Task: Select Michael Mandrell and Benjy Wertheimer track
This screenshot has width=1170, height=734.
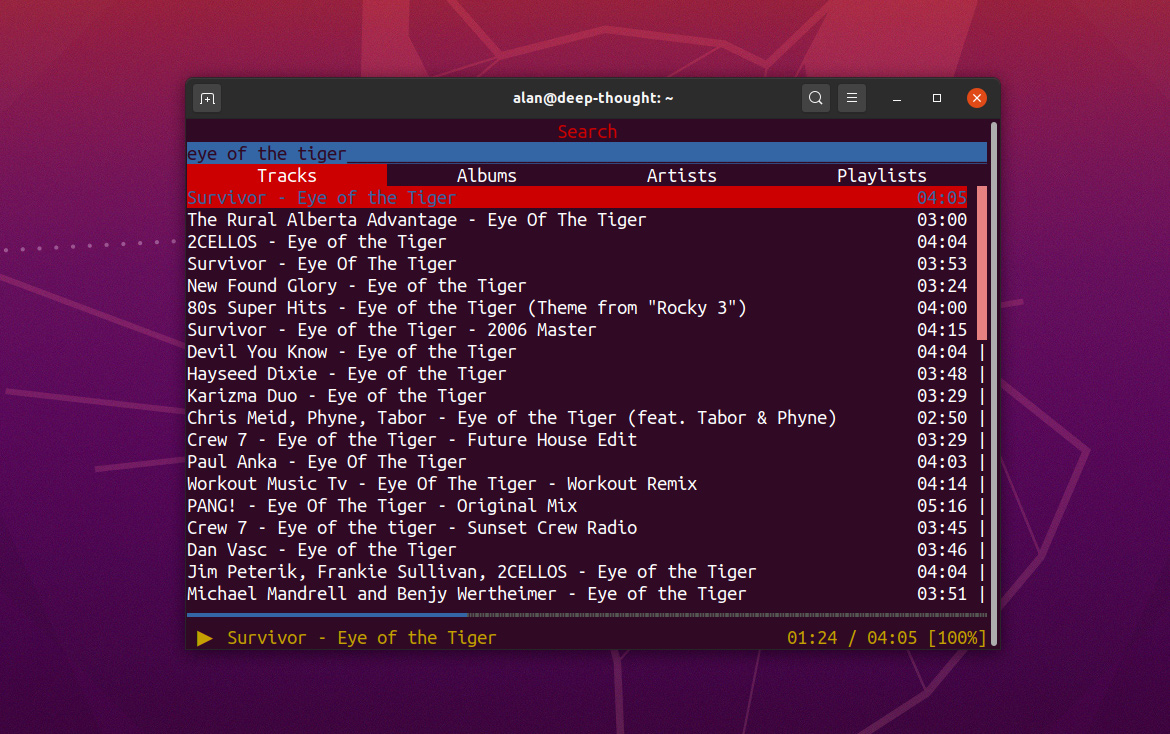Action: 577,594
